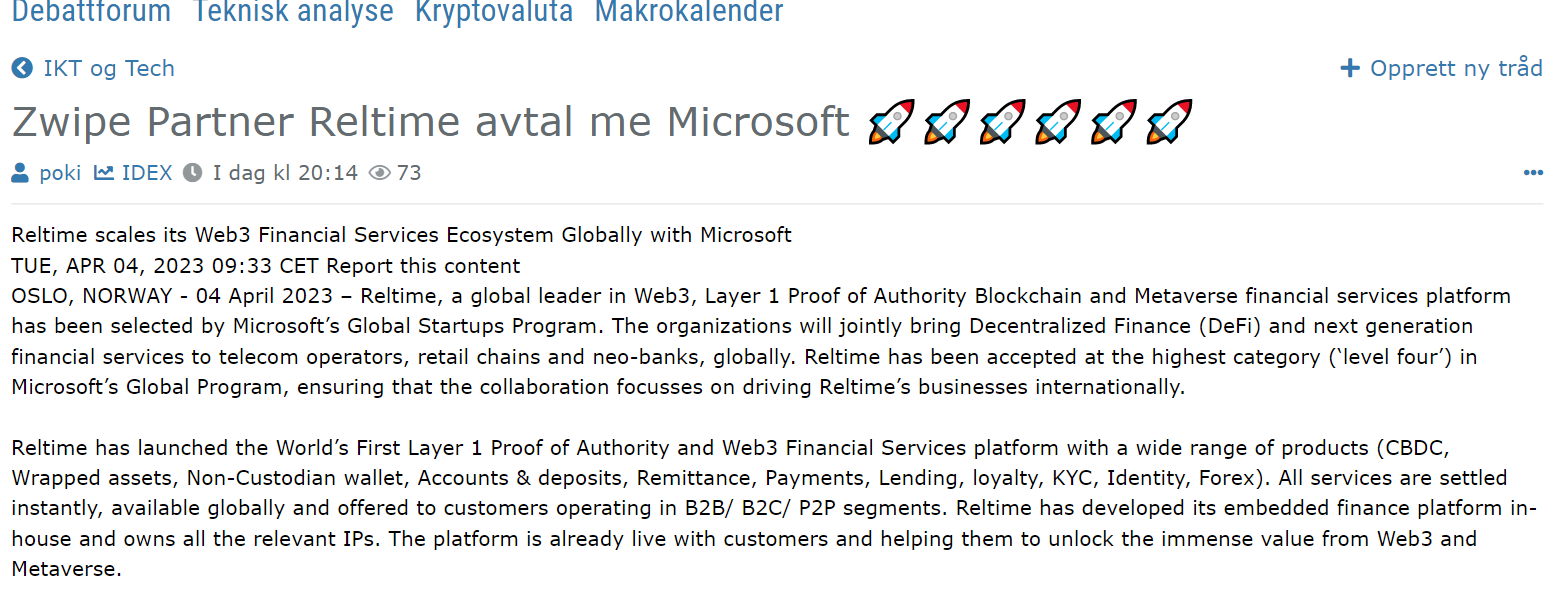
Task: Click the view count number 73
Action: point(409,173)
